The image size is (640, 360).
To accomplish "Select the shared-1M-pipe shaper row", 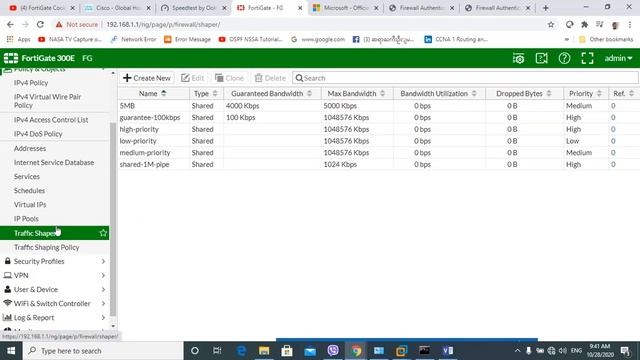I will click(378, 164).
